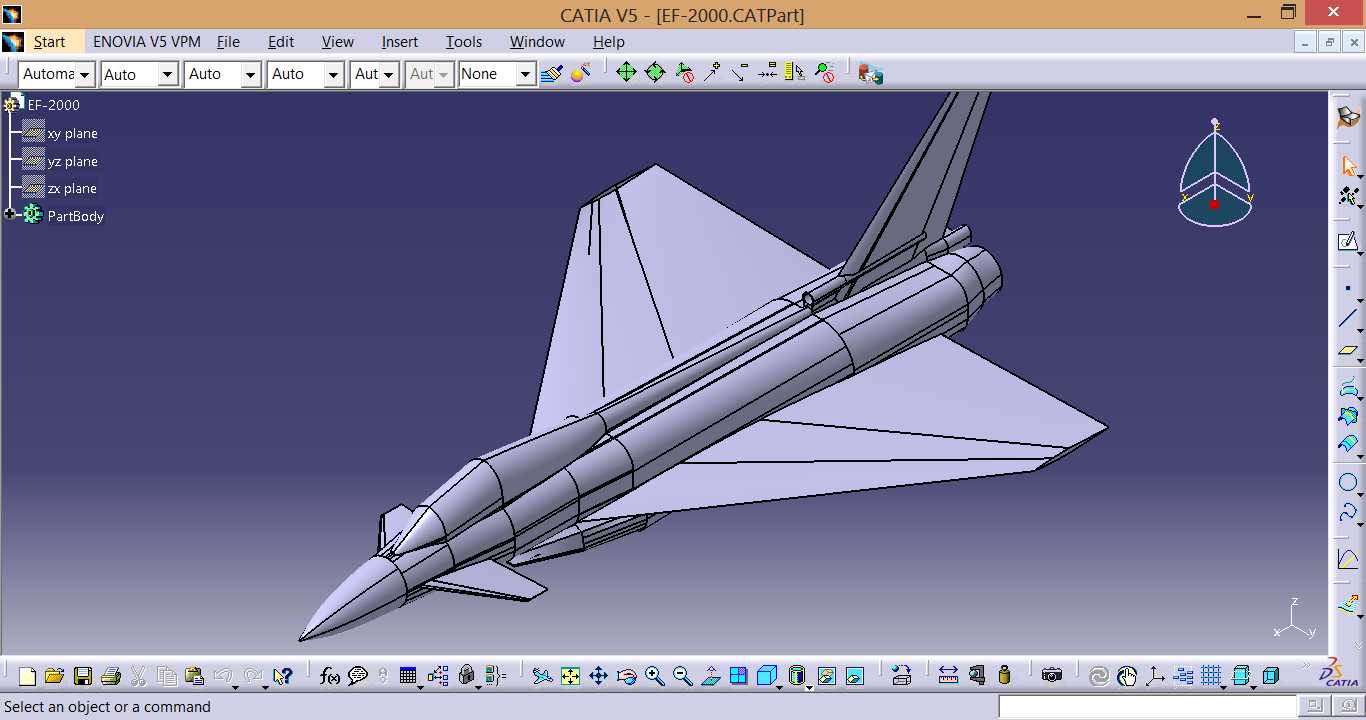Open the third Auto line thickness dropdown
1366x720 pixels.
(251, 74)
